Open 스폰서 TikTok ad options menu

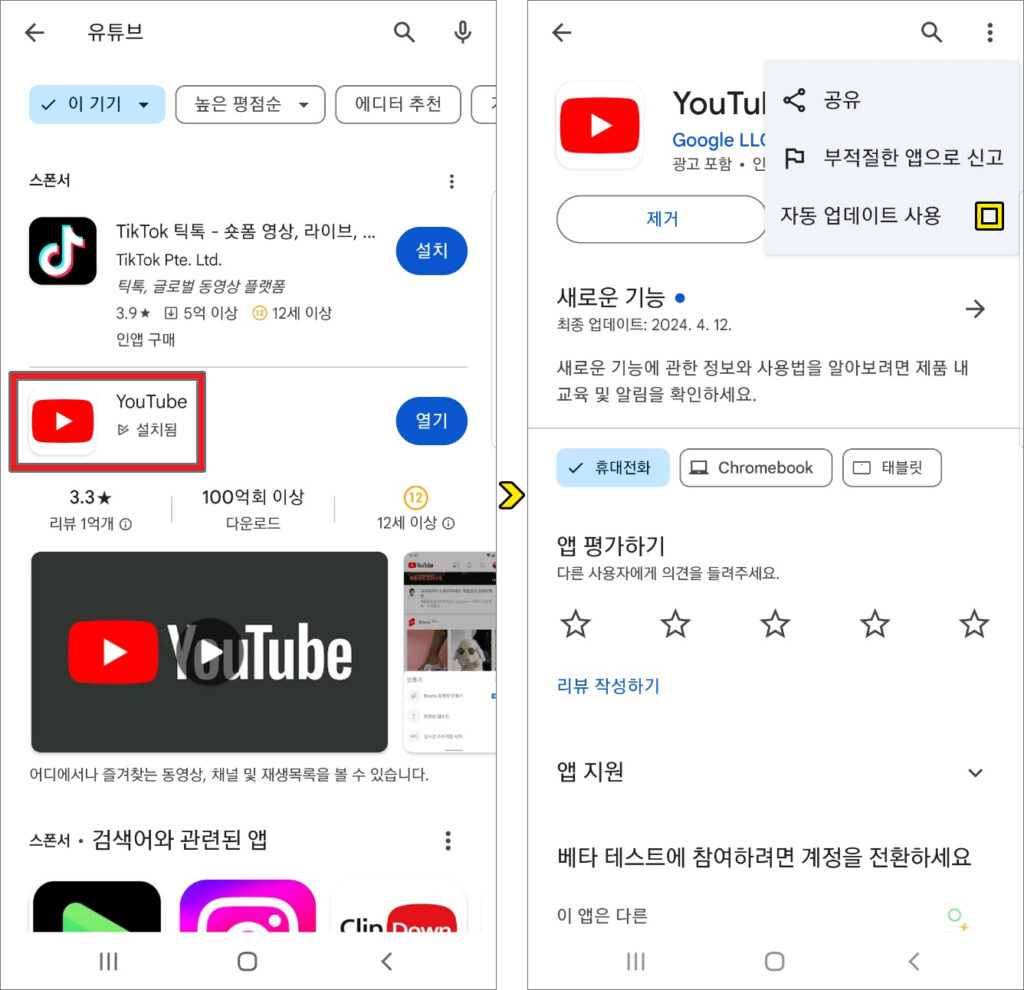pyautogui.click(x=451, y=182)
